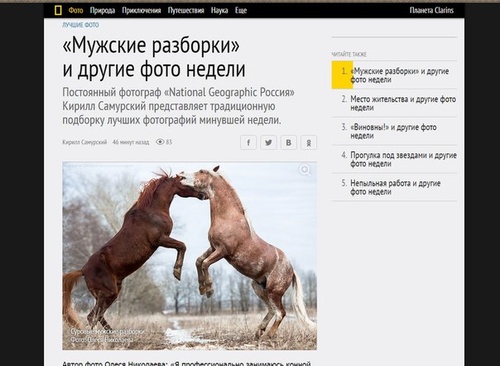Open the author Кирилл Самурский link

[x=85, y=142]
